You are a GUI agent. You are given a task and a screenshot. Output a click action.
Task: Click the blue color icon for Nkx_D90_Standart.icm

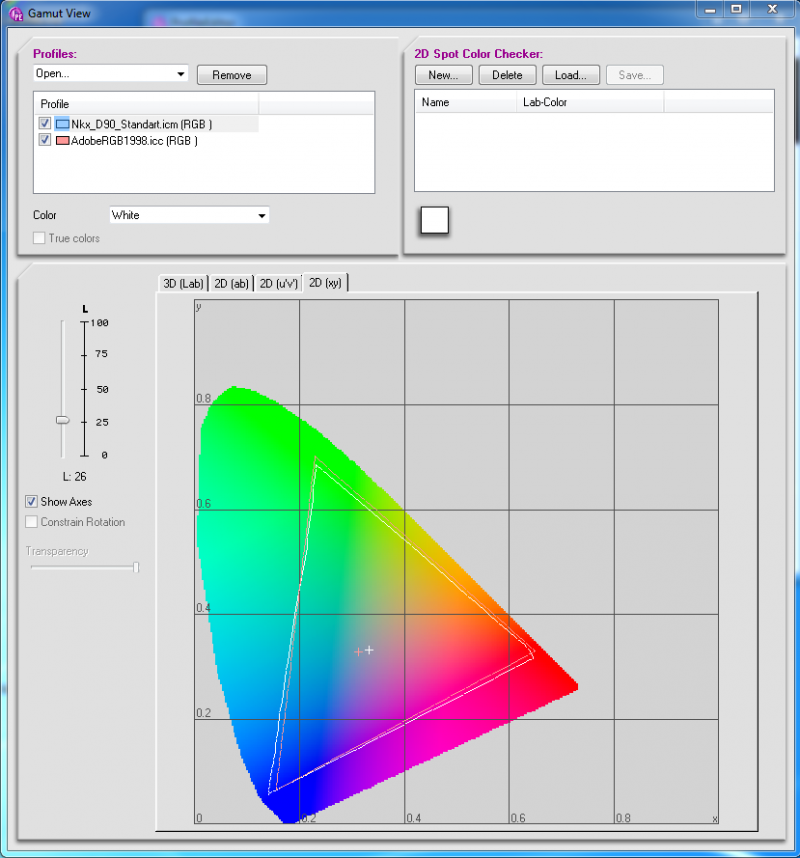pos(62,124)
